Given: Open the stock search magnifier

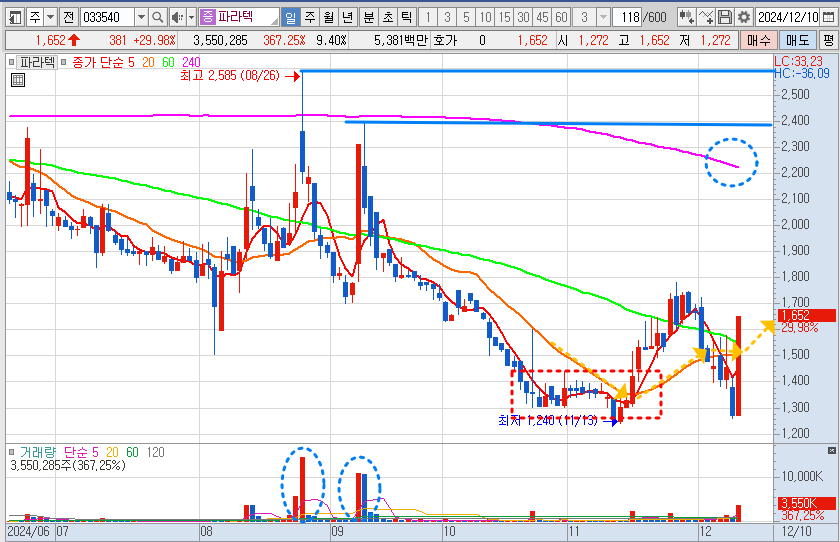Looking at the screenshot, I should coord(158,18).
